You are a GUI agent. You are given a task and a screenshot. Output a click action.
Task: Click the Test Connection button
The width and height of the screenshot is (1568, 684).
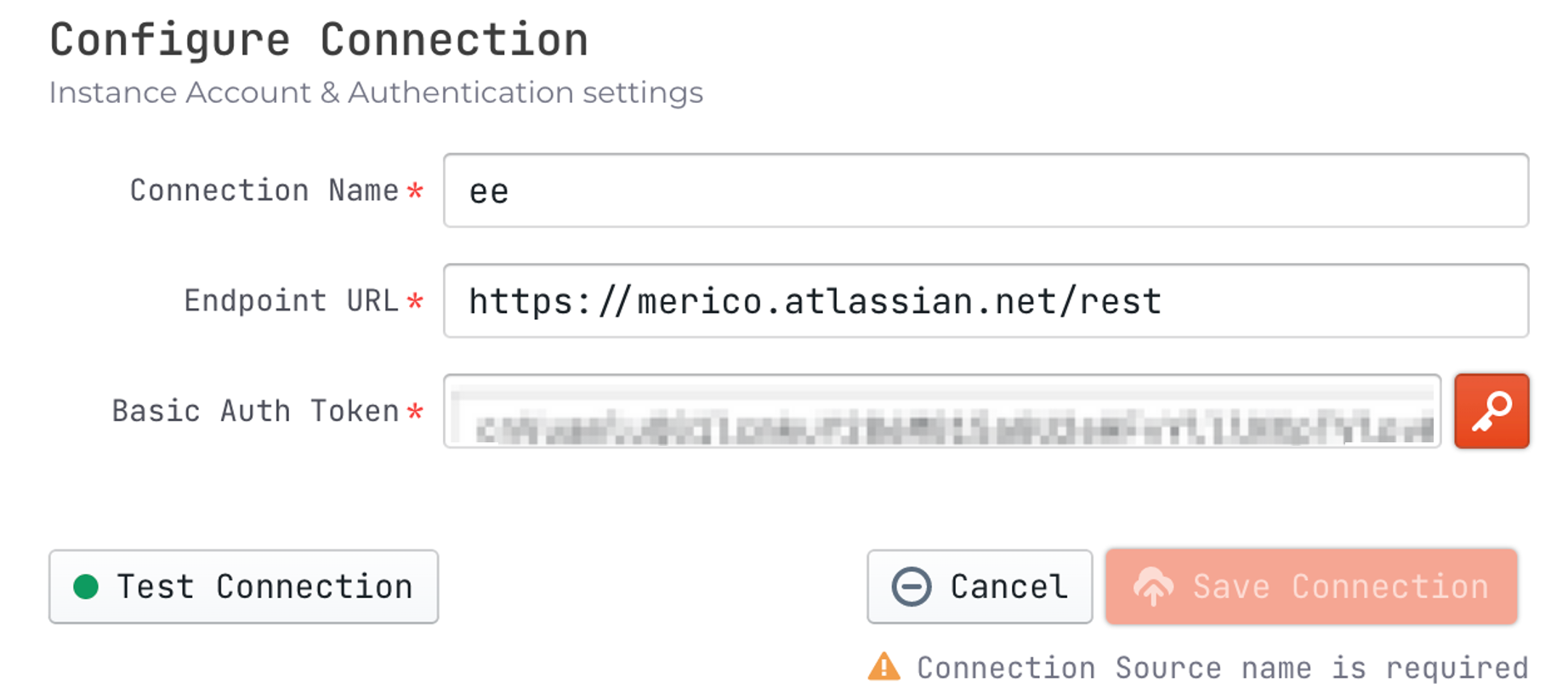(243, 586)
